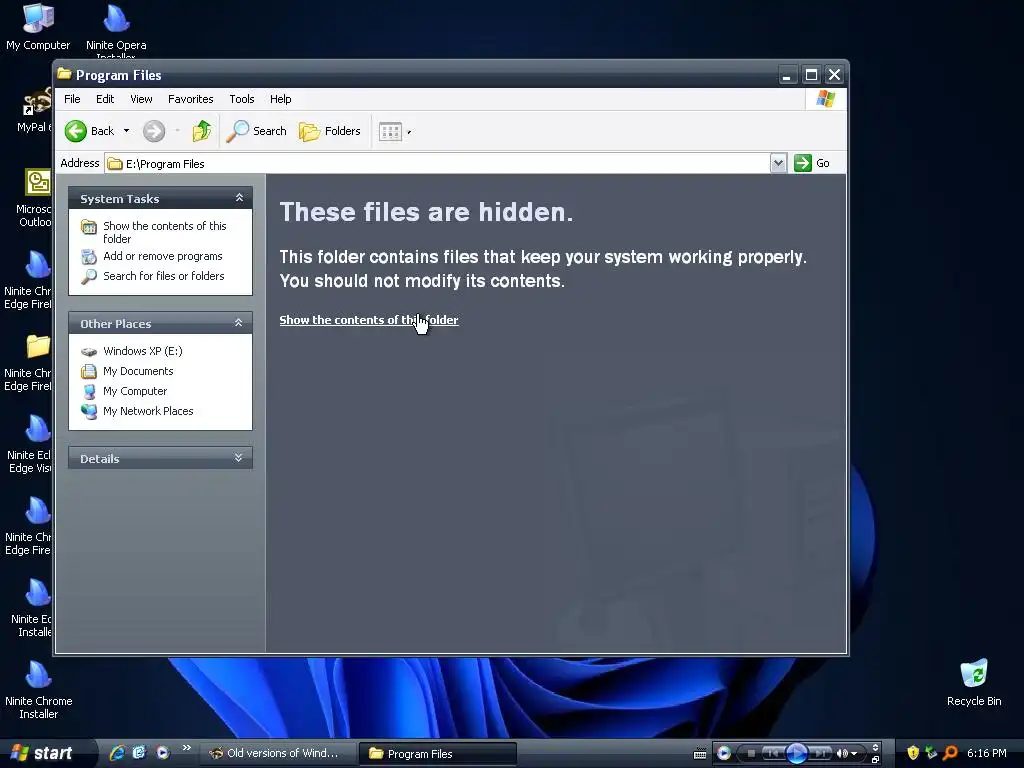
Task: Open My Computer in Other Places
Action: coord(135,391)
